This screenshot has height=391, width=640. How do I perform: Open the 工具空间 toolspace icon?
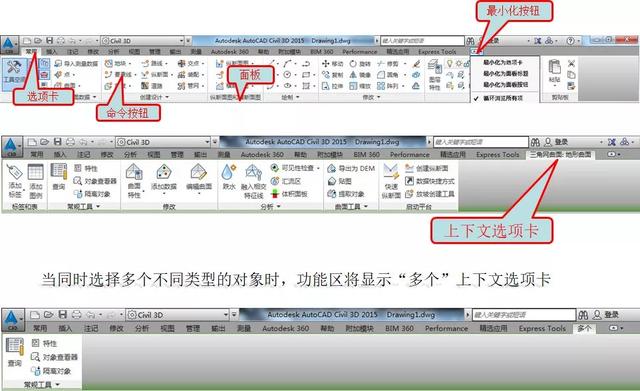[x=14, y=68]
